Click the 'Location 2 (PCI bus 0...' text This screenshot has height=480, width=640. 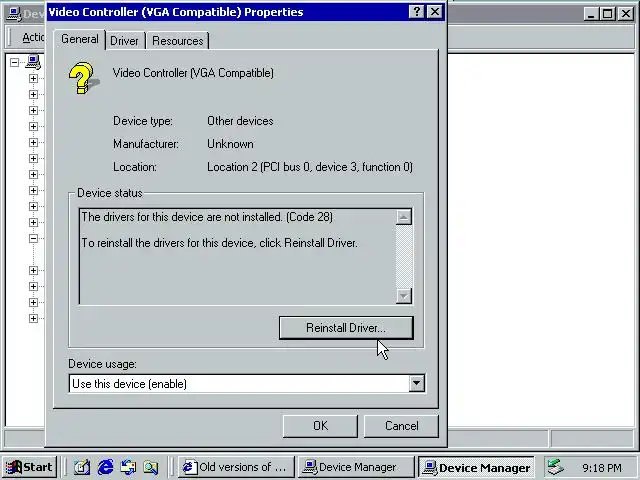click(310, 167)
